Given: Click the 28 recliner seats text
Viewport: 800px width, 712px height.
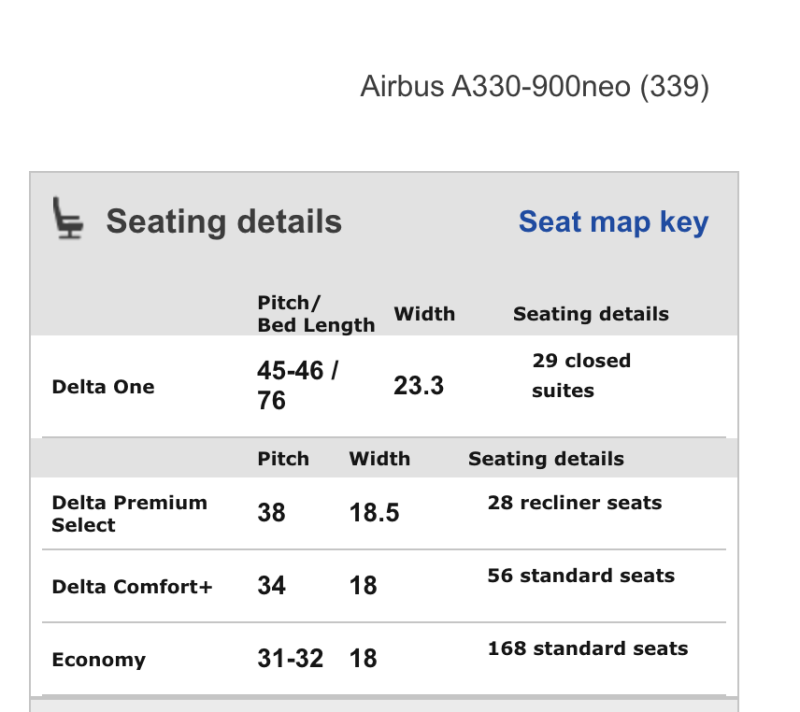Looking at the screenshot, I should tap(574, 502).
